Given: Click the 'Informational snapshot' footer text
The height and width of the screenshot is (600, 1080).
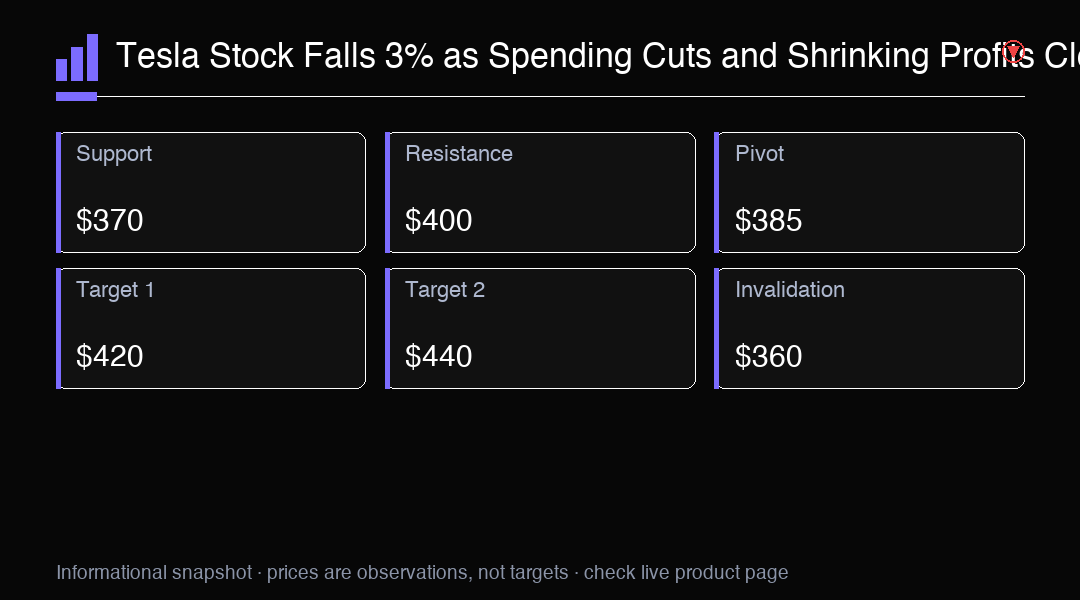Looking at the screenshot, I should [154, 572].
